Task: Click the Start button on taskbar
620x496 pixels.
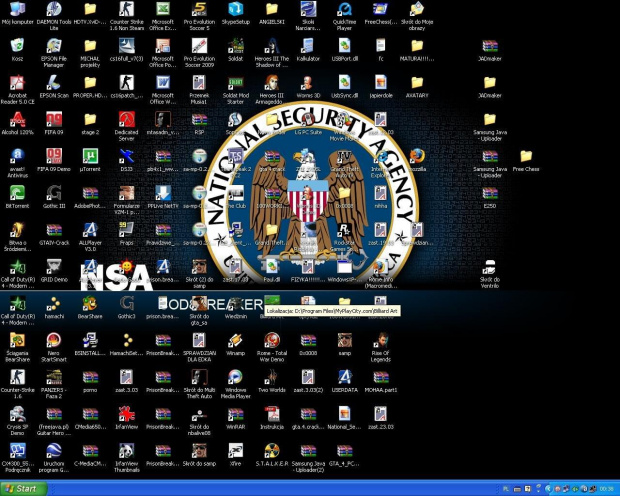Action: [24, 488]
